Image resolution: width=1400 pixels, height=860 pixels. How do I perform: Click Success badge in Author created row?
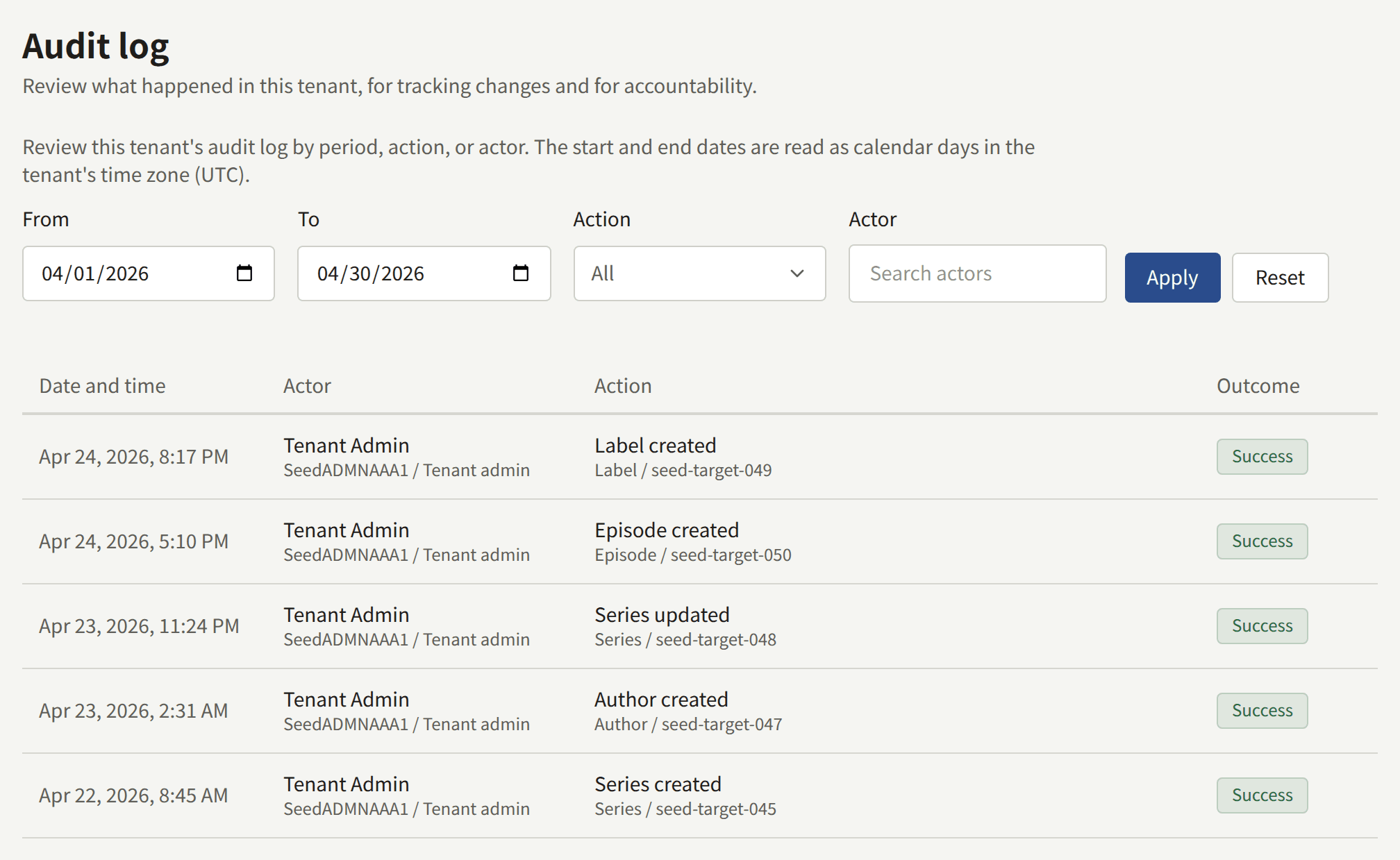[1262, 711]
